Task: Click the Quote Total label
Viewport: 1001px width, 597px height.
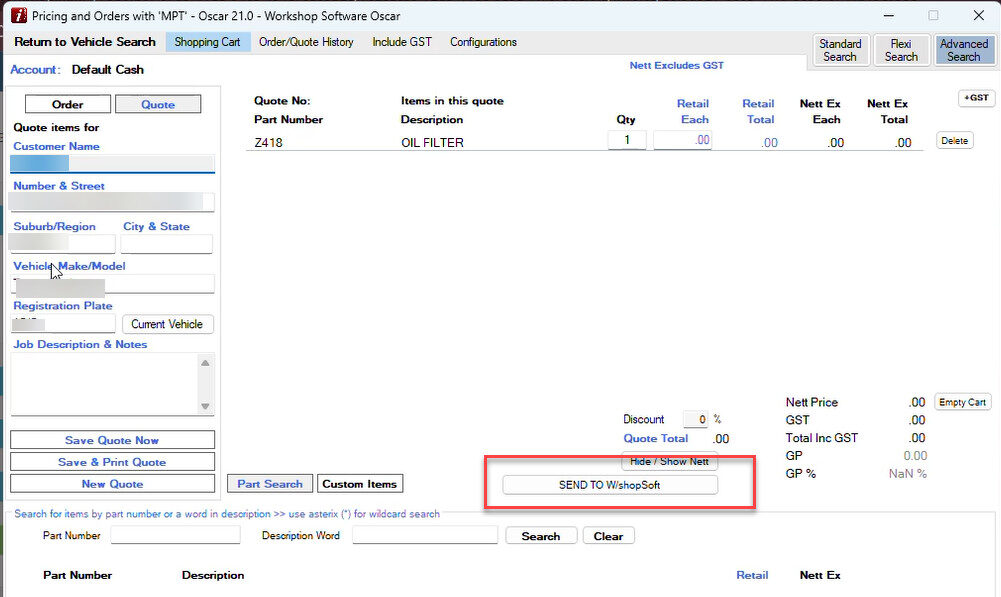Action: coord(656,438)
